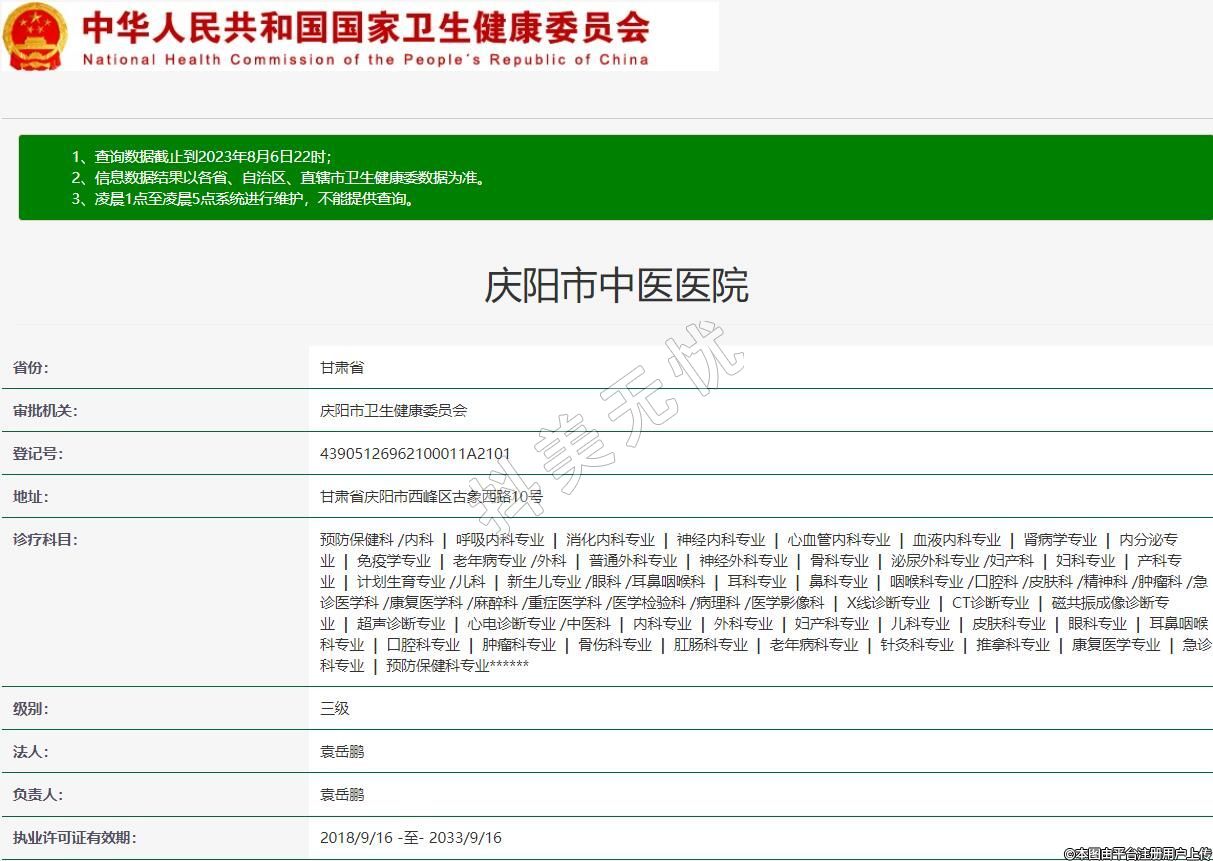Click the registration number 43905126962100011A2101
The height and width of the screenshot is (861, 1213).
click(x=415, y=454)
